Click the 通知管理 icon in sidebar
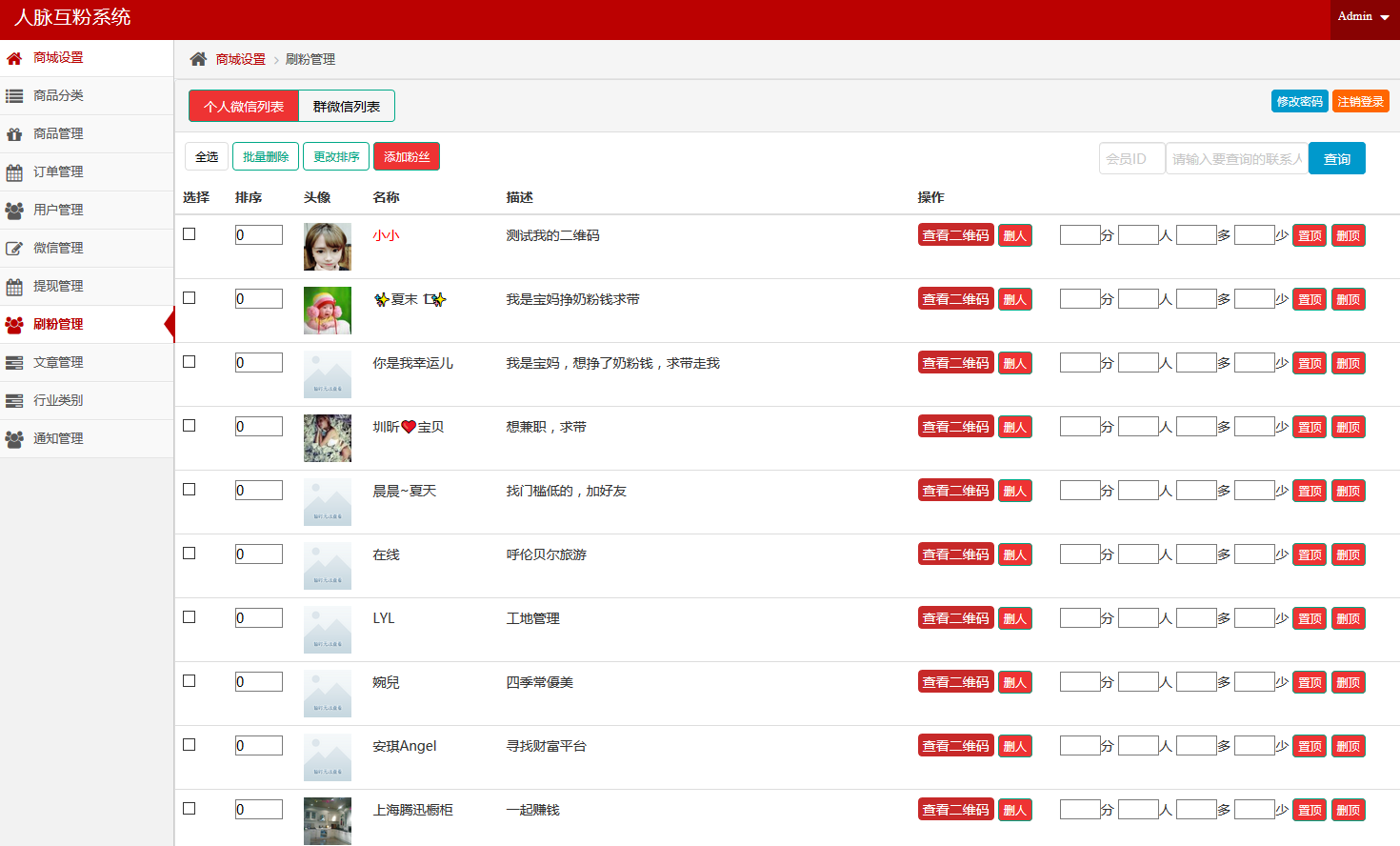Image resolution: width=1400 pixels, height=846 pixels. [x=14, y=439]
